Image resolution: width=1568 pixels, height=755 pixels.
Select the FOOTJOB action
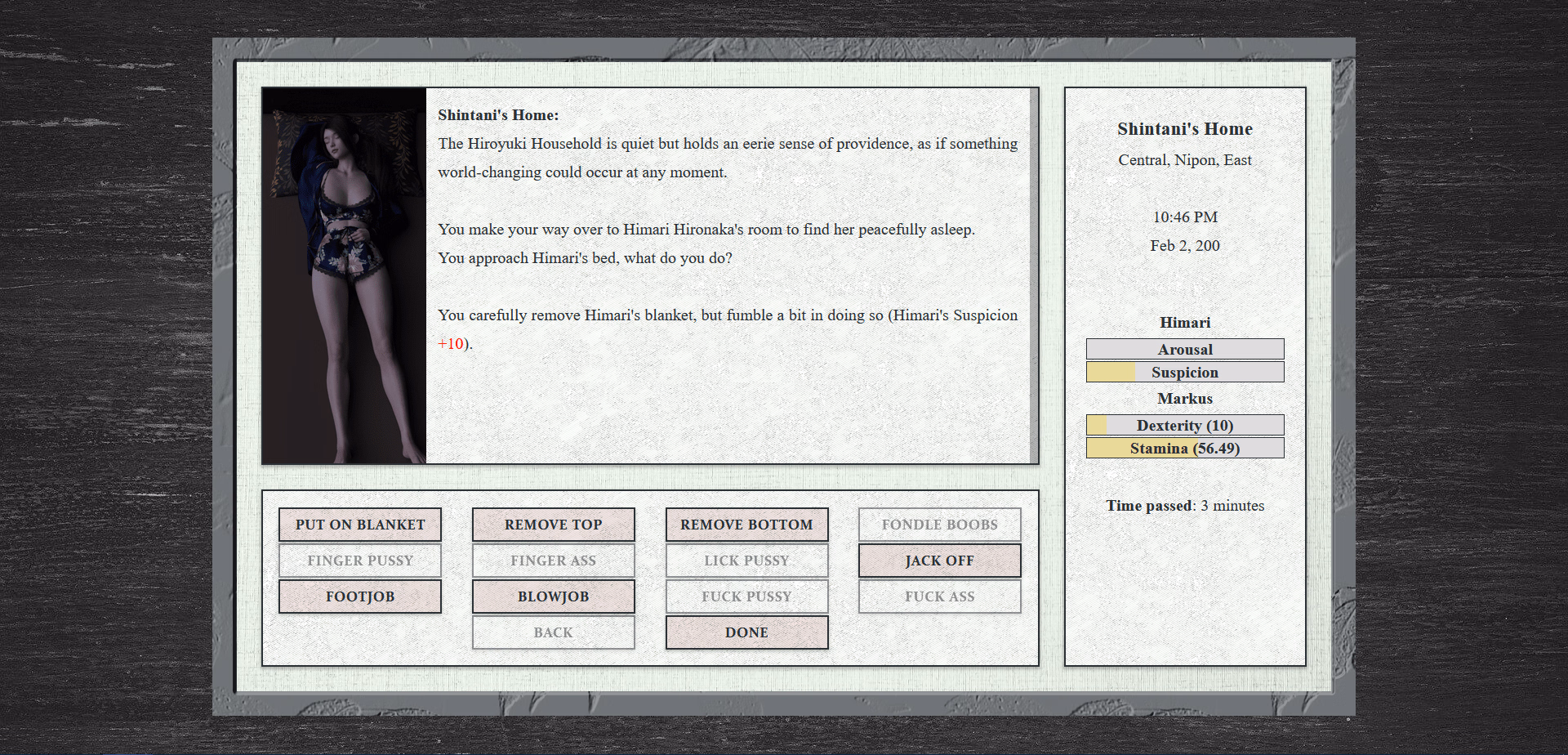pos(359,596)
